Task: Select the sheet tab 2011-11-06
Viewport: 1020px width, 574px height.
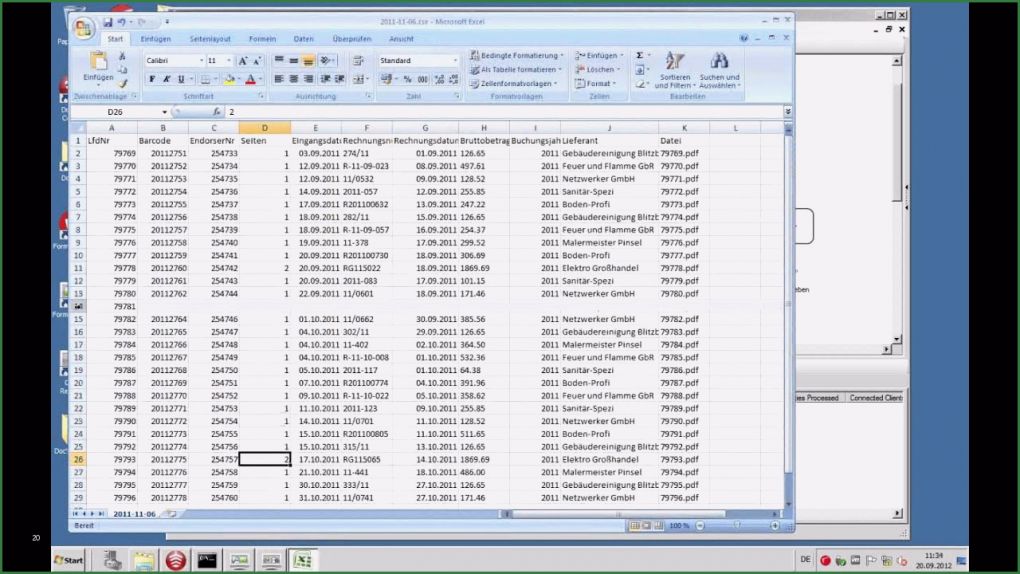Action: (x=135, y=514)
